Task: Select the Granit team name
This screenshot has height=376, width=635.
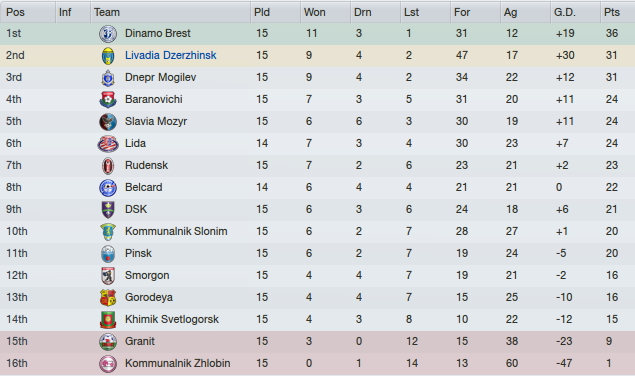Action: coord(140,341)
